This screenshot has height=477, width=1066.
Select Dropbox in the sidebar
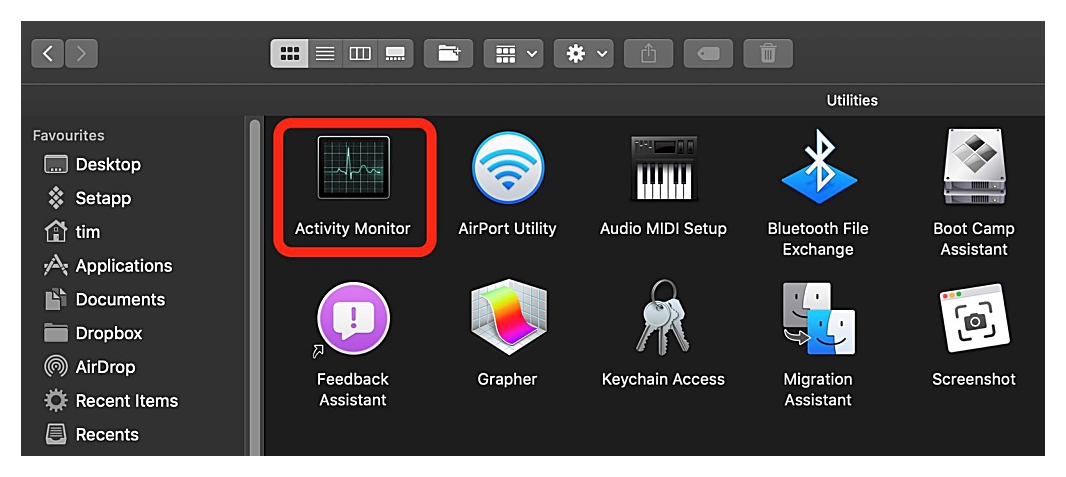pyautogui.click(x=92, y=334)
